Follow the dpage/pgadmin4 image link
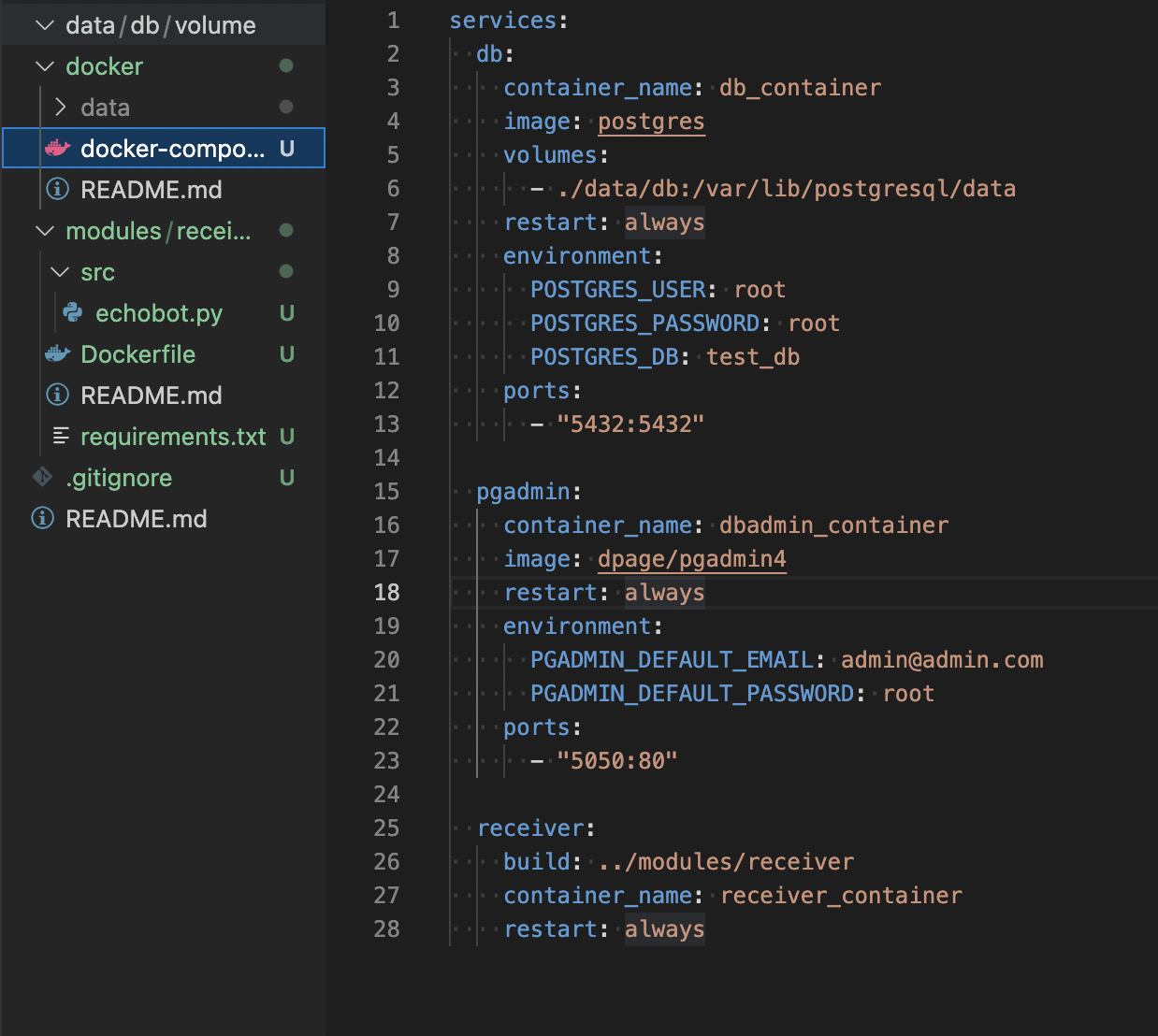Viewport: 1158px width, 1036px height. click(x=691, y=559)
